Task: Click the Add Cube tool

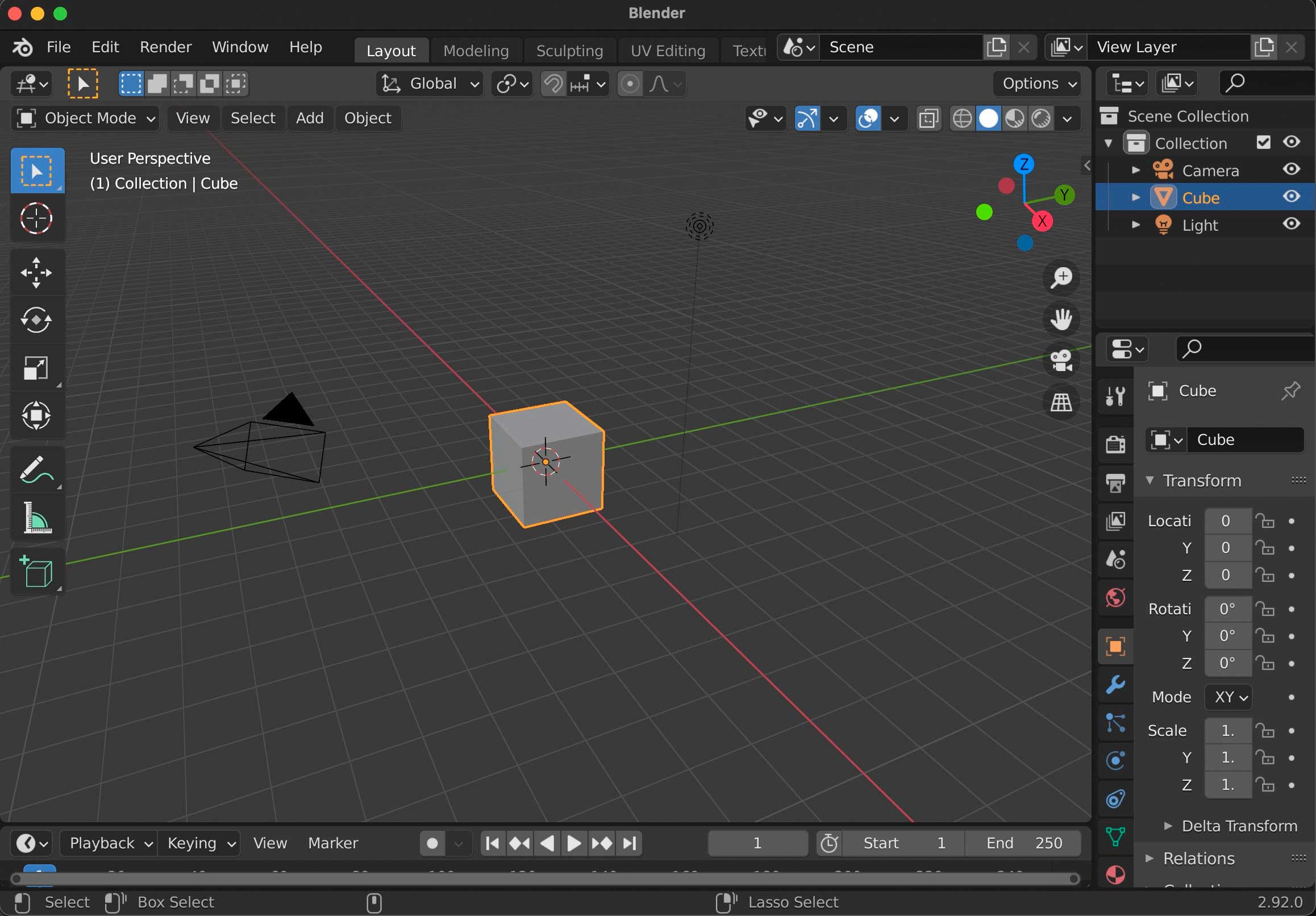Action: pyautogui.click(x=36, y=571)
